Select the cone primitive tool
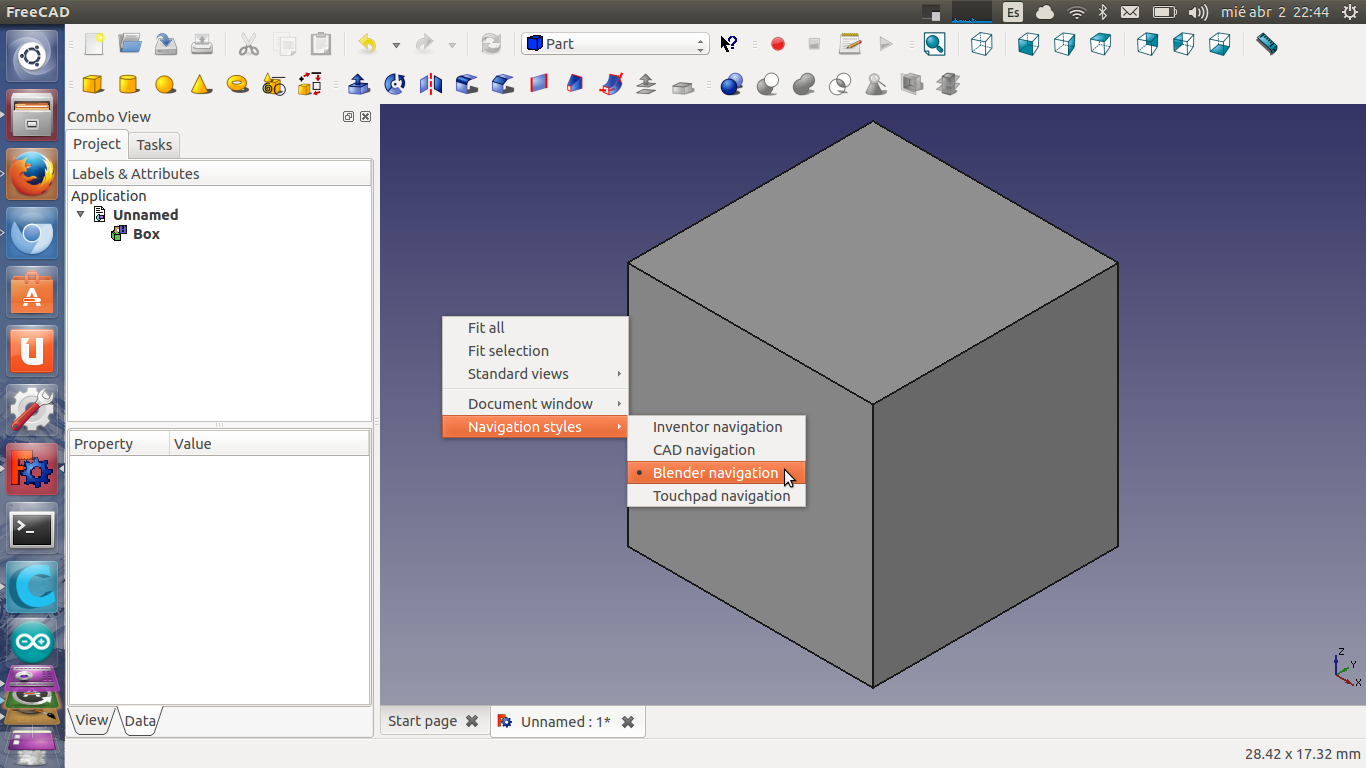1366x768 pixels. [201, 84]
